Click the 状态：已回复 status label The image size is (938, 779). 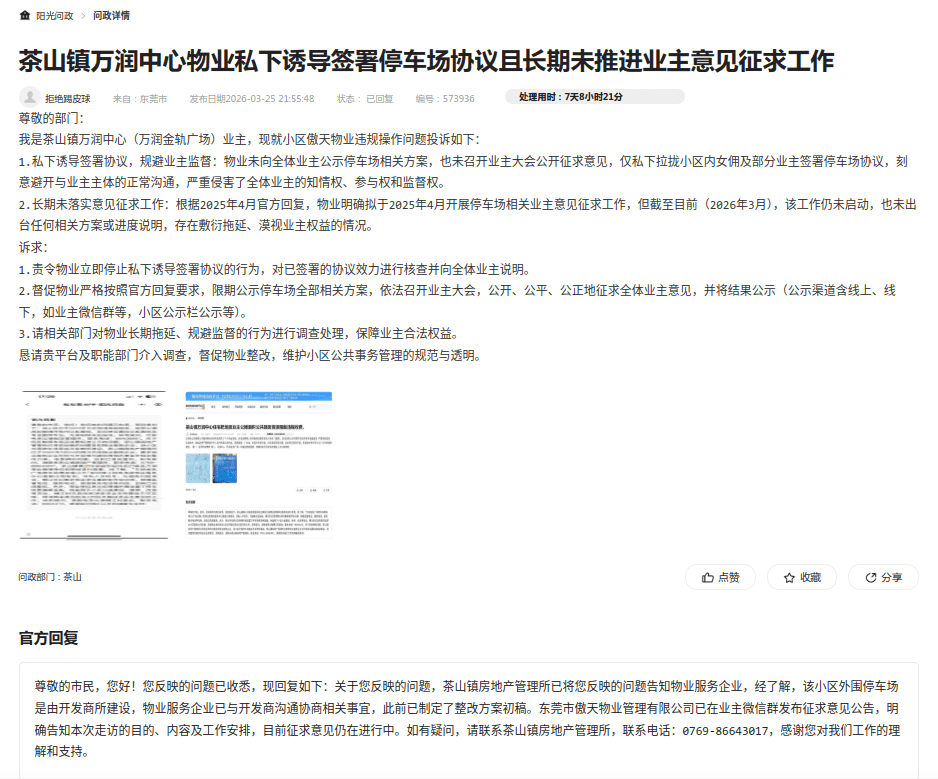click(365, 99)
